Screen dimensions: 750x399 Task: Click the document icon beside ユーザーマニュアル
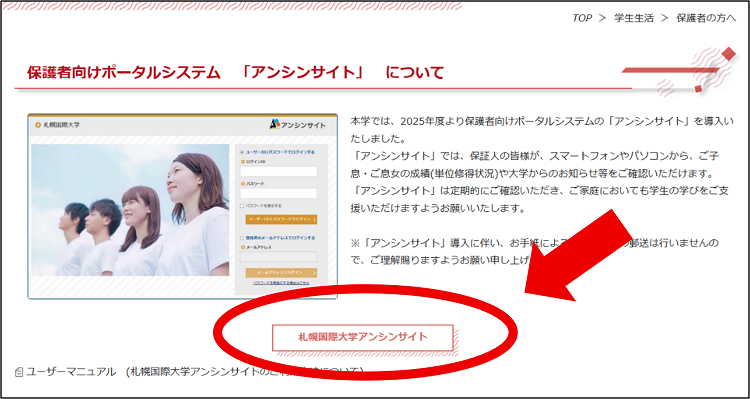click(19, 372)
